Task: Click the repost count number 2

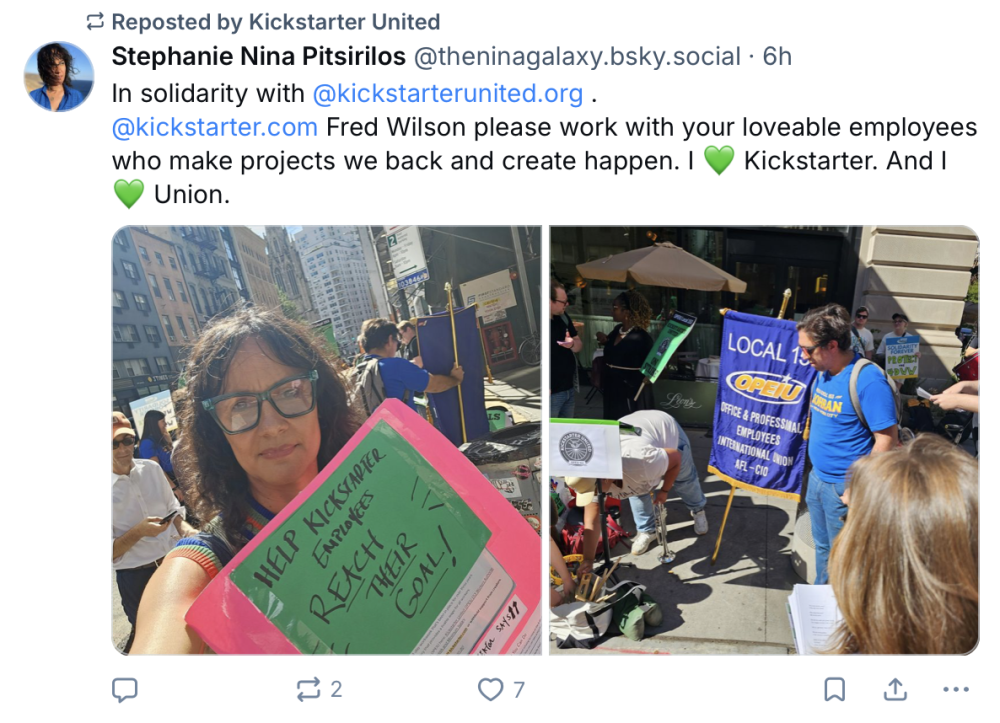Action: tap(336, 689)
